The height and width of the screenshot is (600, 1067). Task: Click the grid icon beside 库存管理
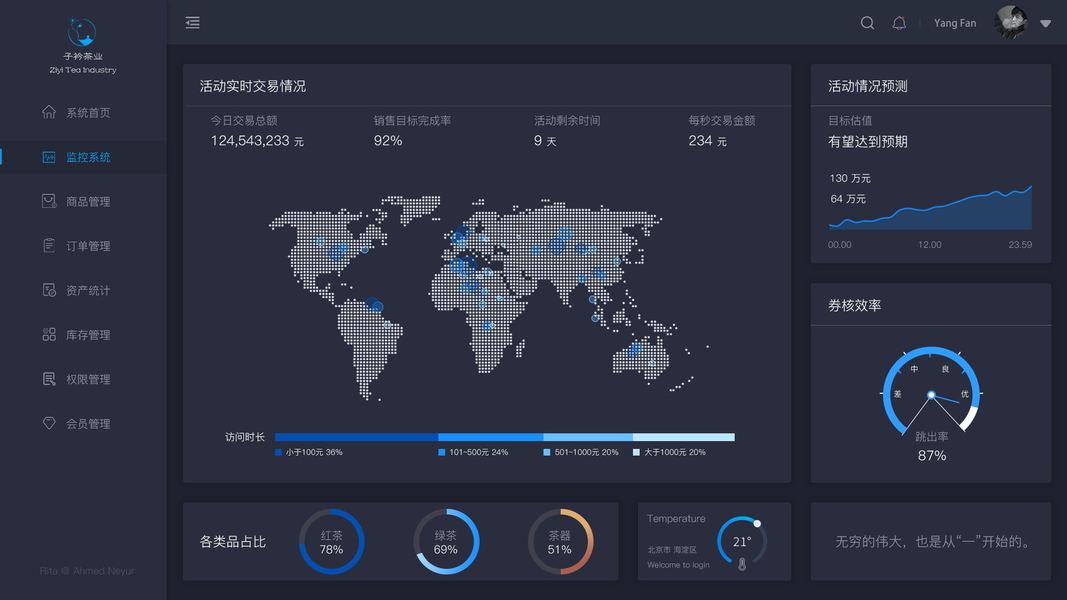click(x=49, y=335)
